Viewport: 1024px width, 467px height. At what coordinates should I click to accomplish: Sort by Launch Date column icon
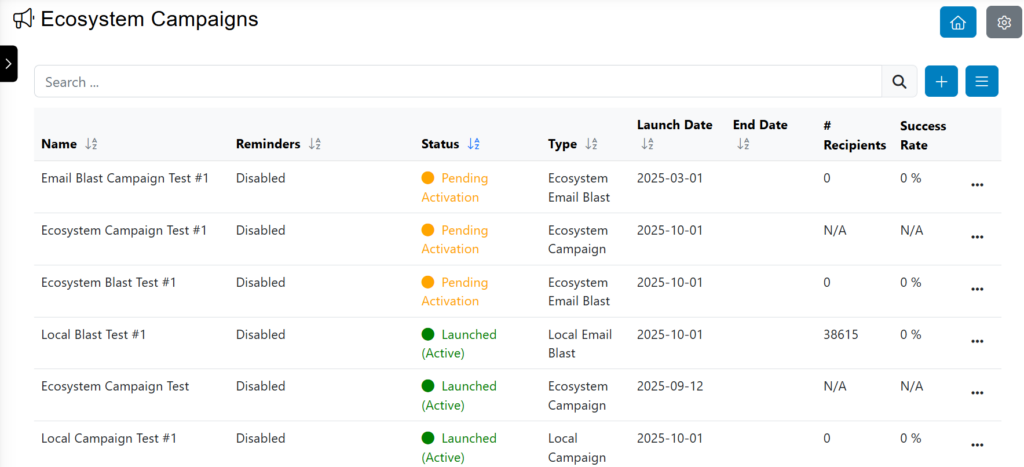647,145
